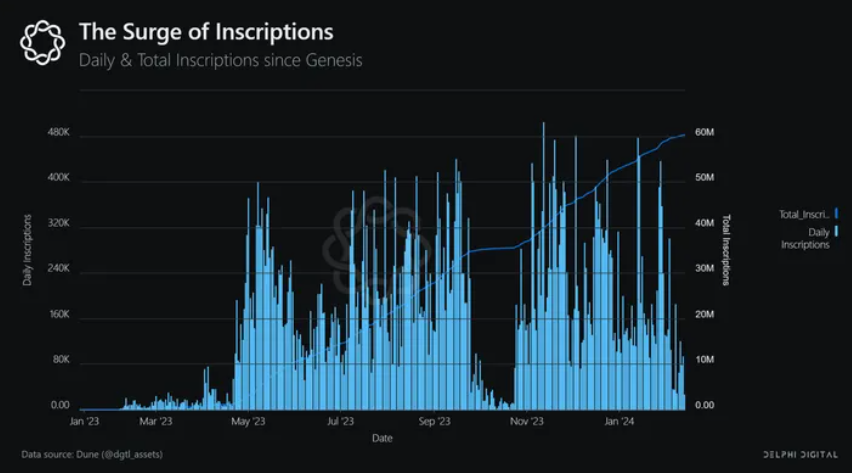Click the Daily Inscriptions left axis title

27,250
